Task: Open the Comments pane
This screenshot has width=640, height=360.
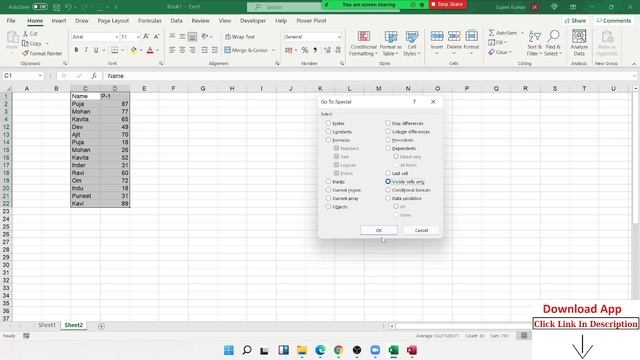Action: (x=613, y=20)
